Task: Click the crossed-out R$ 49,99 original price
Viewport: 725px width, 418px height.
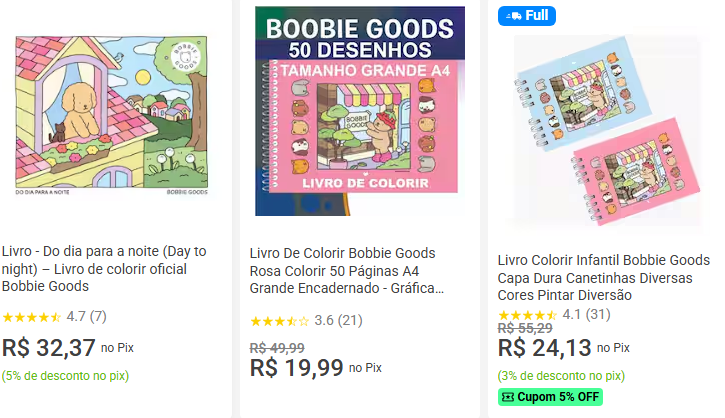Action: tap(277, 346)
